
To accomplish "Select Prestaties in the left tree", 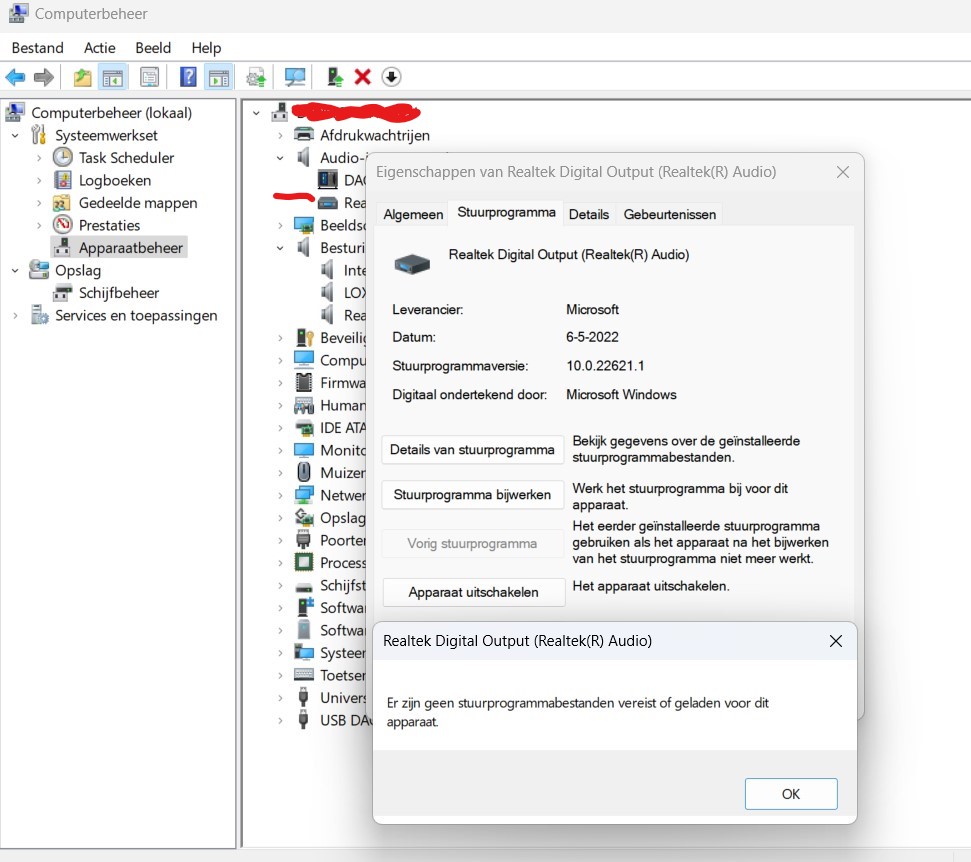I will click(x=109, y=225).
